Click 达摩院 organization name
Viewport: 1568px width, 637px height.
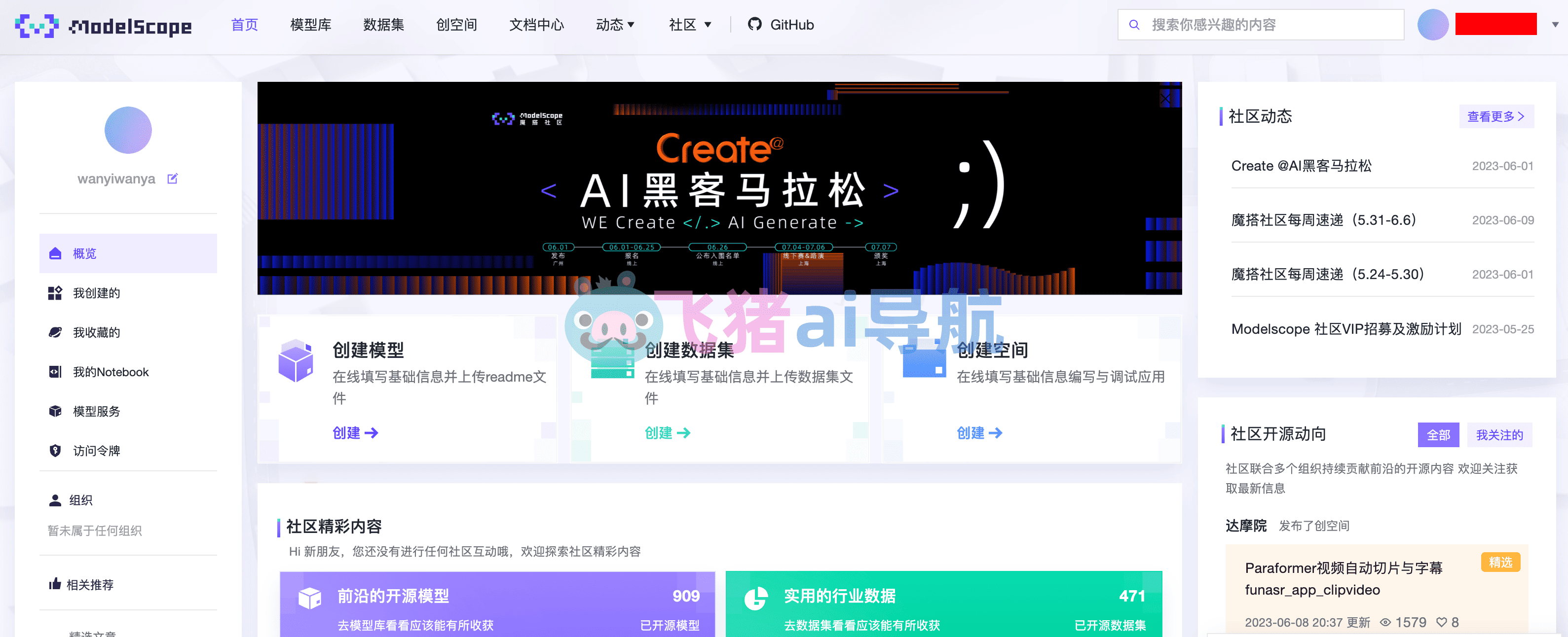[1245, 525]
